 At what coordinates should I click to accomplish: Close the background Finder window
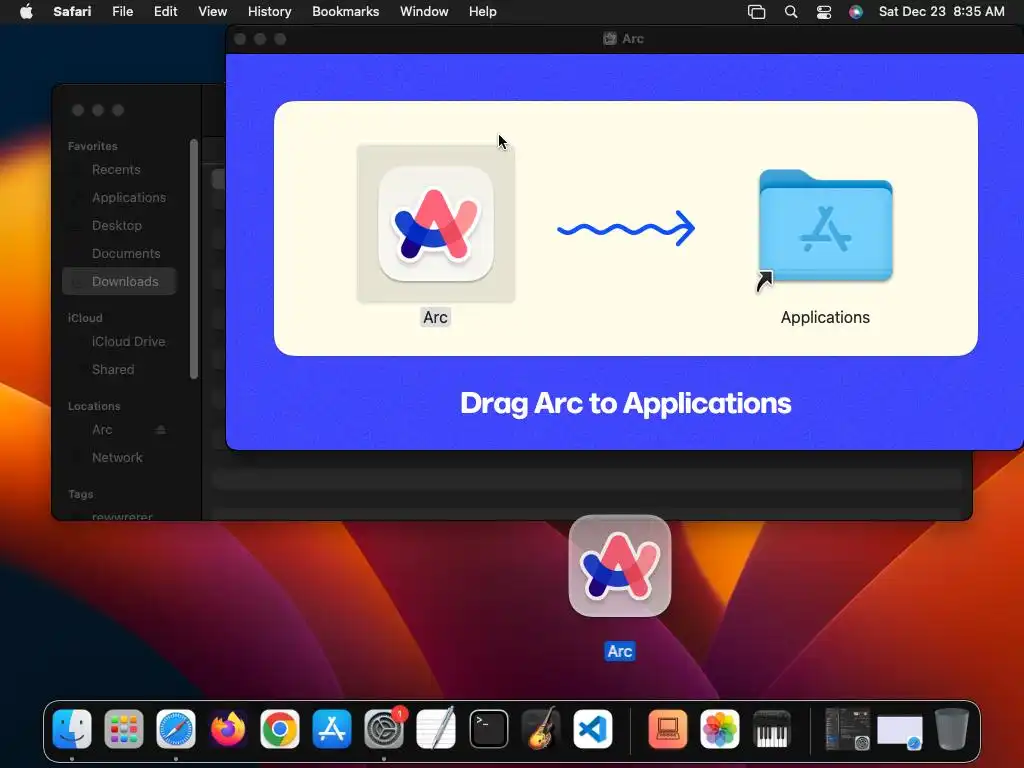78,110
